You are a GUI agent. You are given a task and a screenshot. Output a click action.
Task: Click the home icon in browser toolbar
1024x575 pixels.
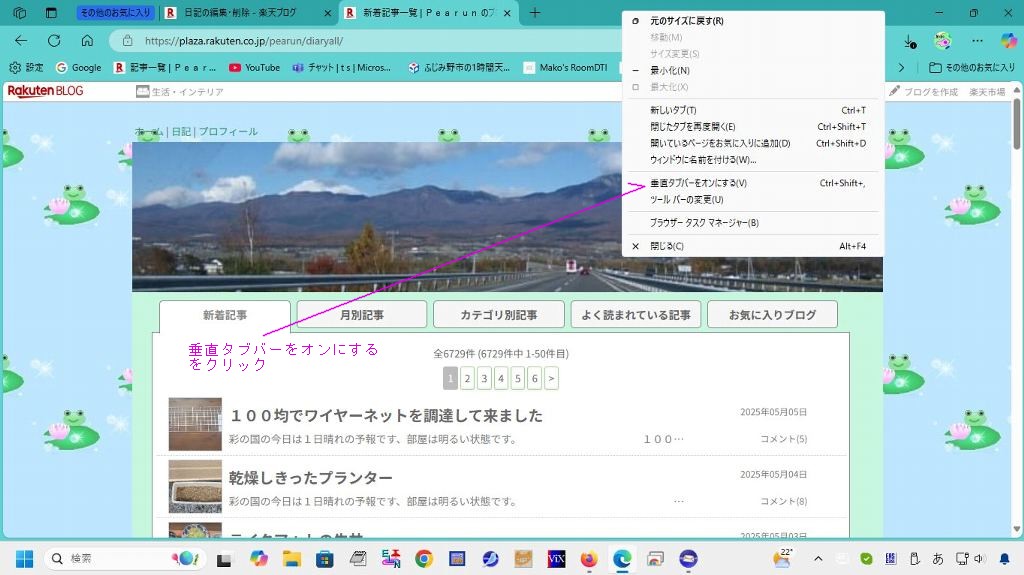[x=87, y=41]
